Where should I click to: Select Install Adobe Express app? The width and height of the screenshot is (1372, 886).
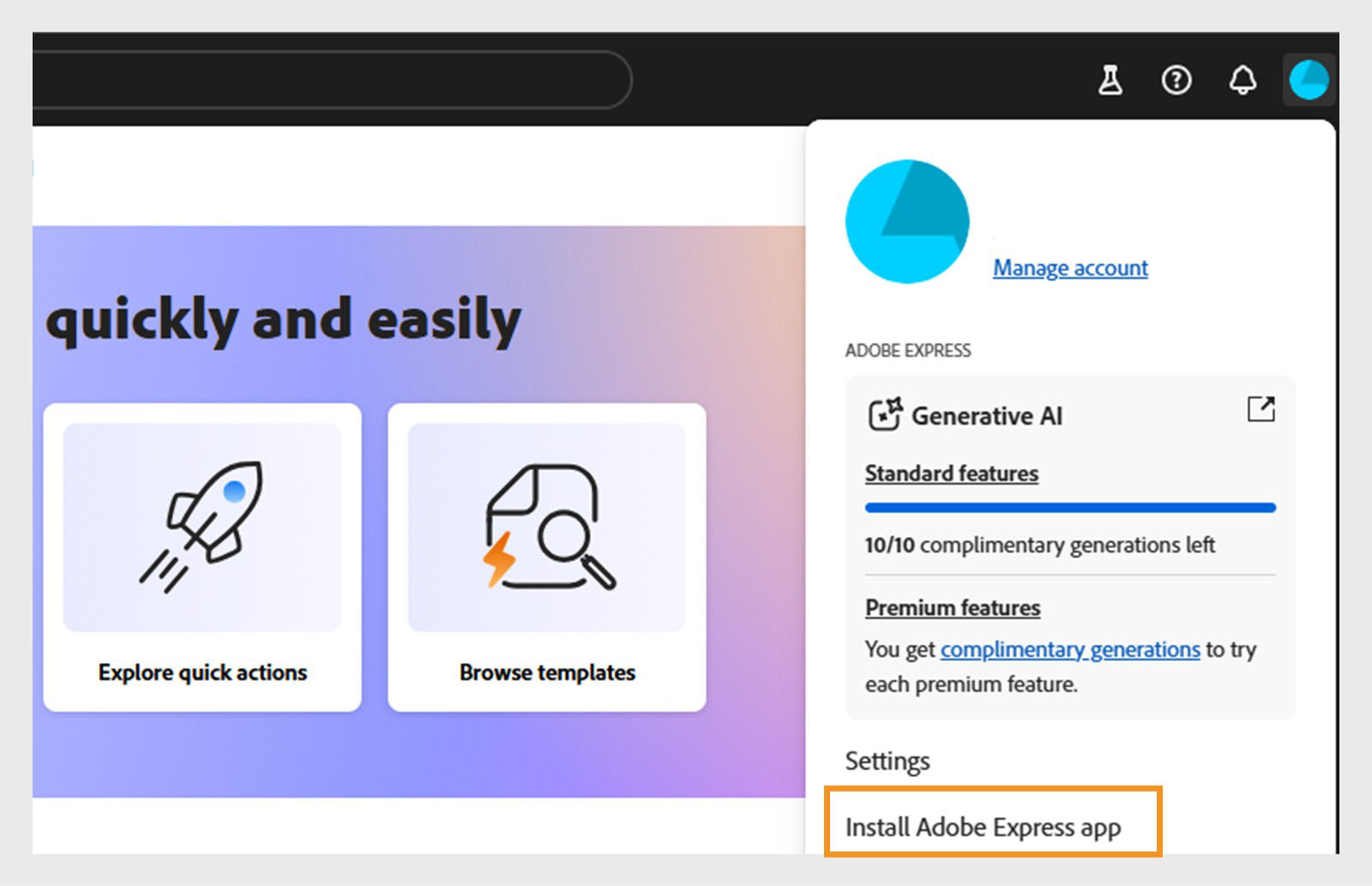[983, 826]
